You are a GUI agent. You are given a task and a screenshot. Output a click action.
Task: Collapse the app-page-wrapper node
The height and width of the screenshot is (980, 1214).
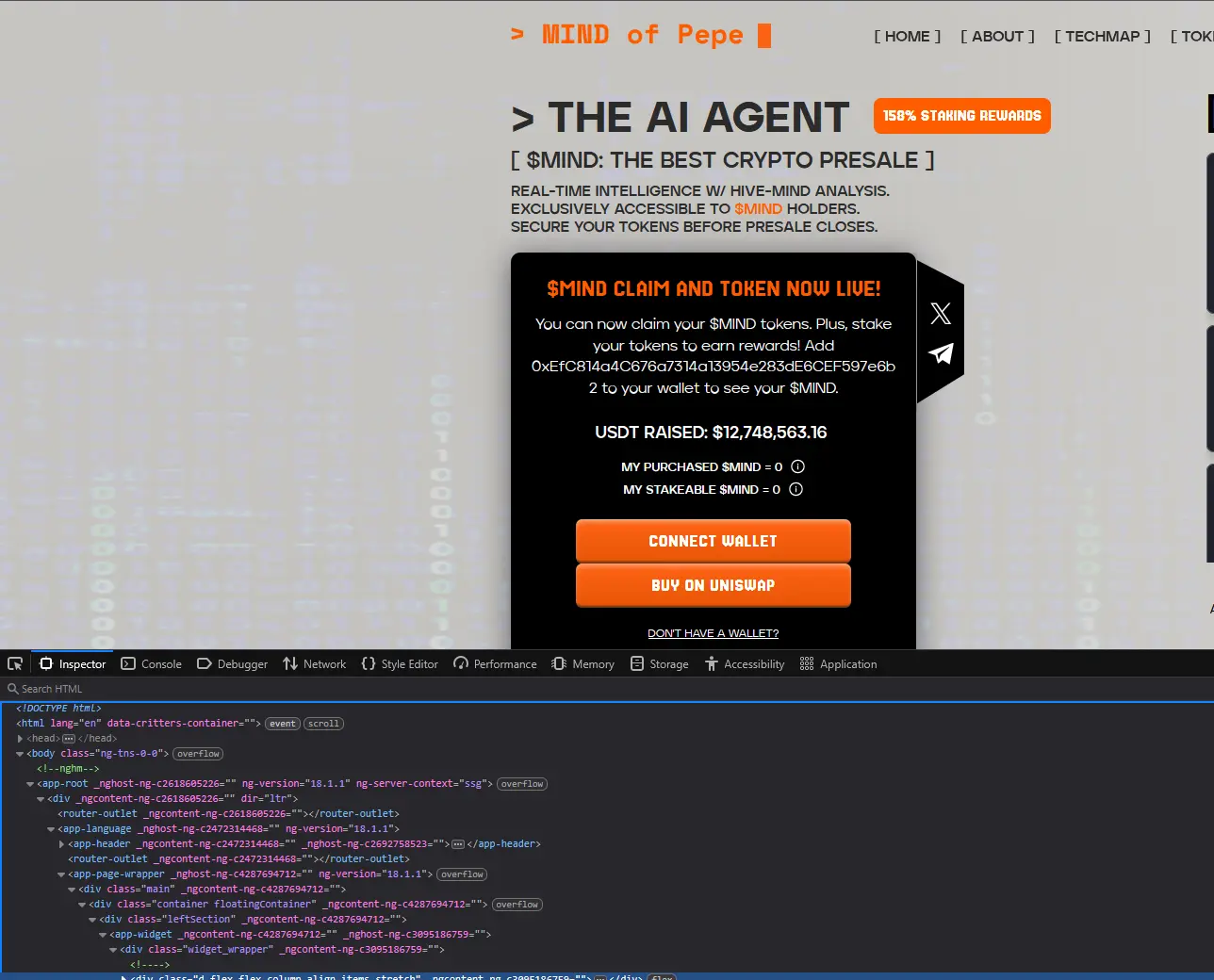pyautogui.click(x=61, y=874)
